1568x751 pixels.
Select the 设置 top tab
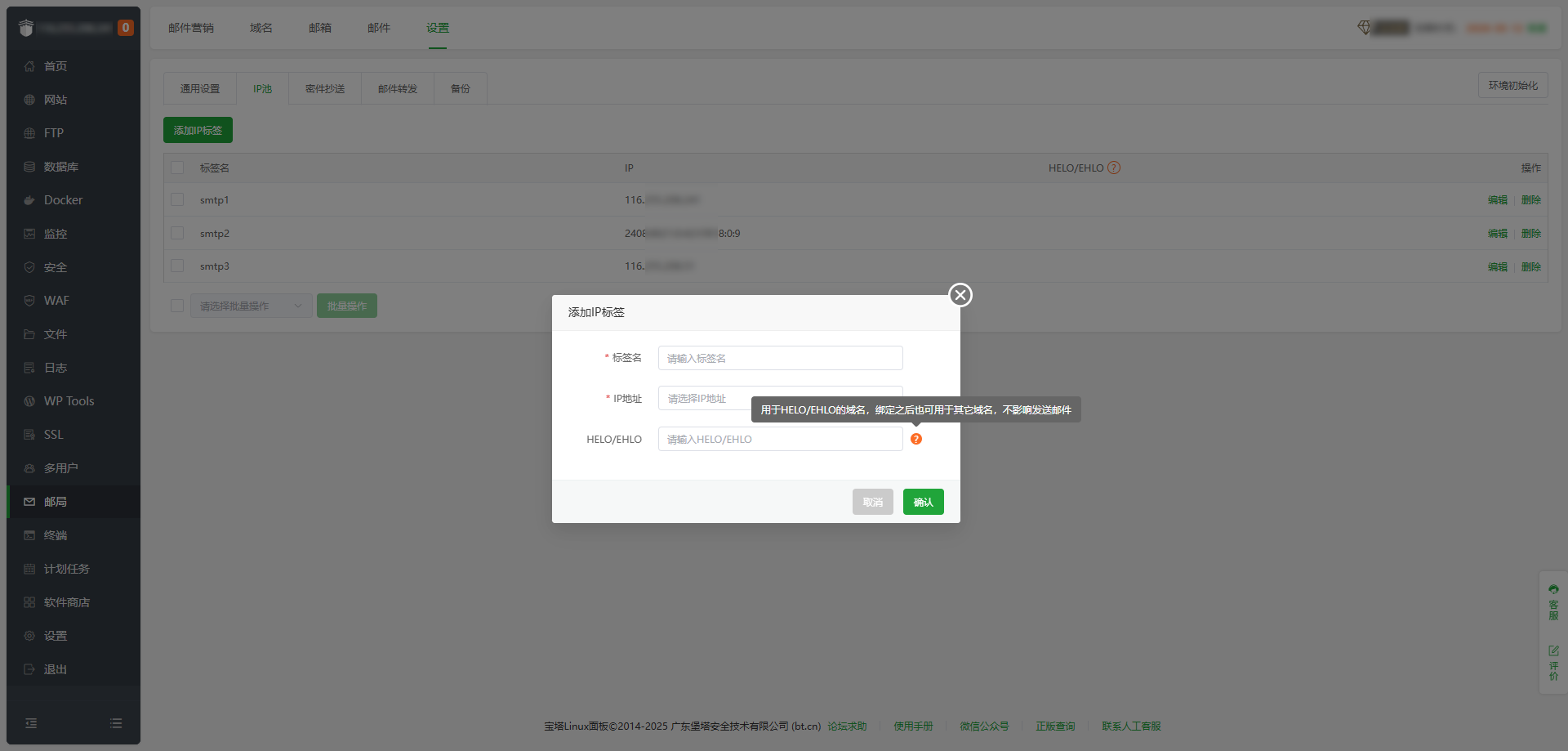438,28
